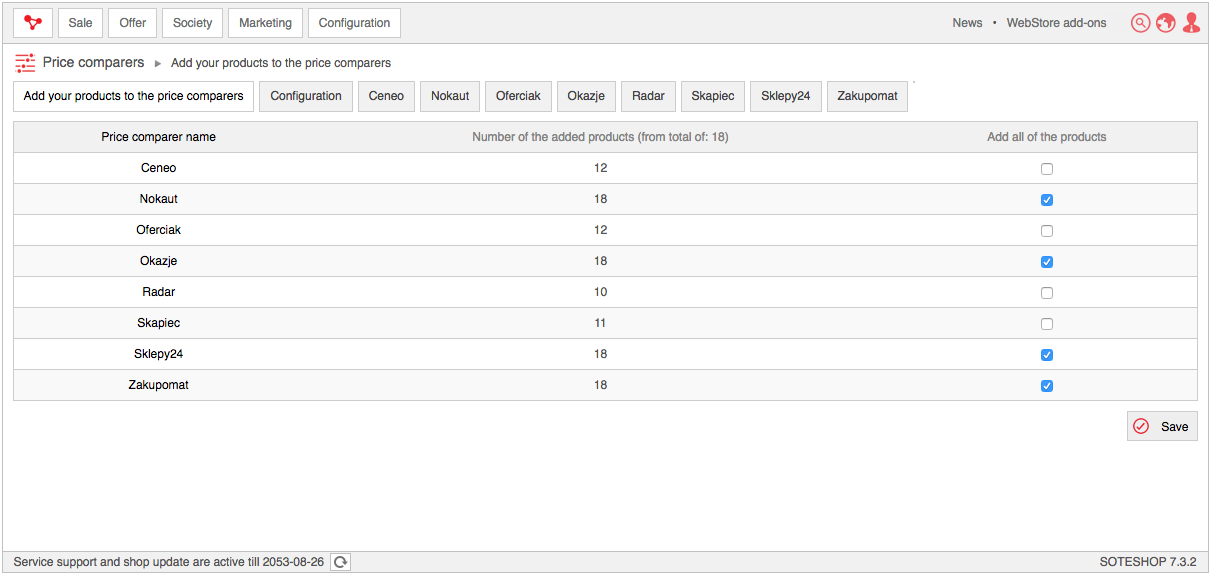Click the Okazje name cell in table

click(x=158, y=261)
